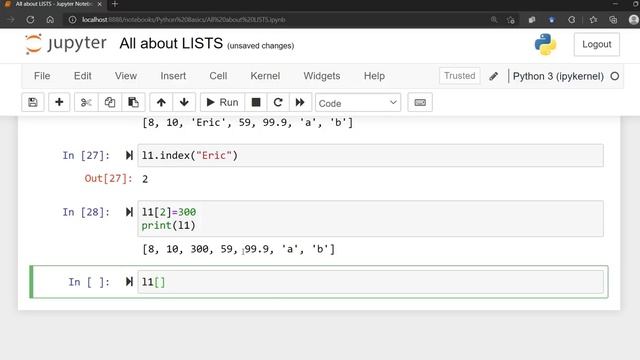Click the pencil edit mode indicator

(x=493, y=76)
